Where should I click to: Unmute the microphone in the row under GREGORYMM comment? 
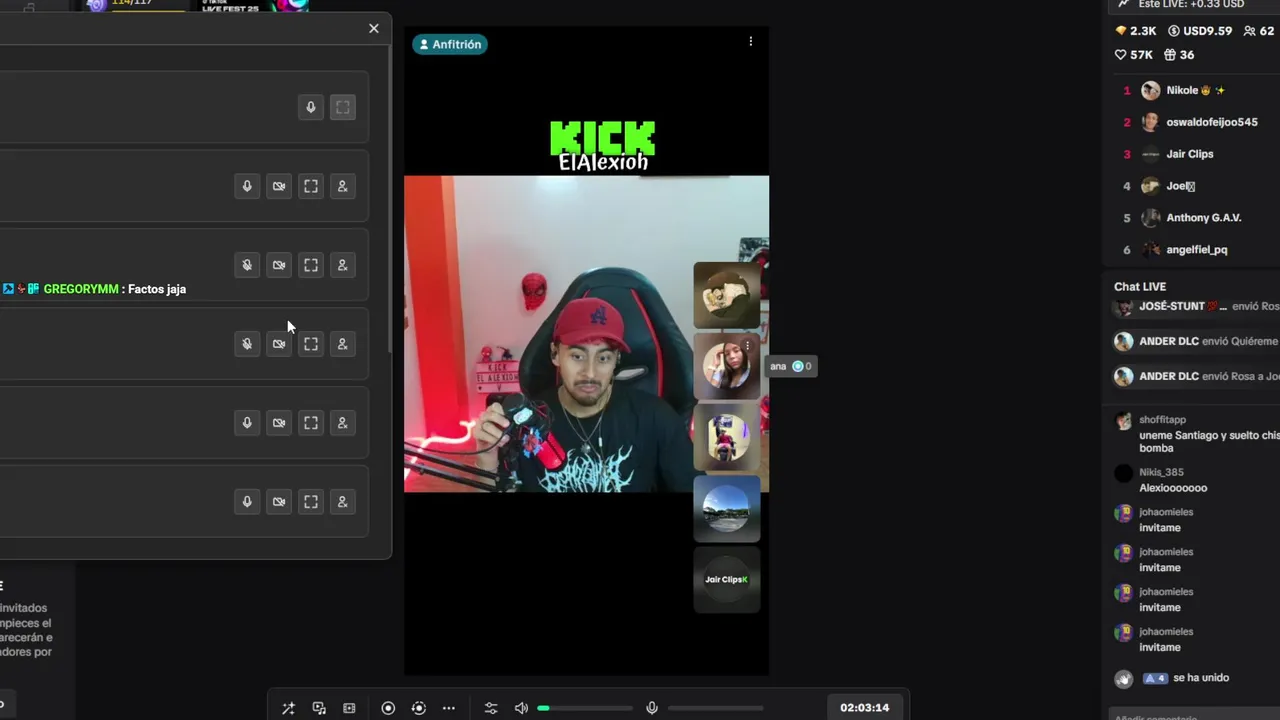247,344
